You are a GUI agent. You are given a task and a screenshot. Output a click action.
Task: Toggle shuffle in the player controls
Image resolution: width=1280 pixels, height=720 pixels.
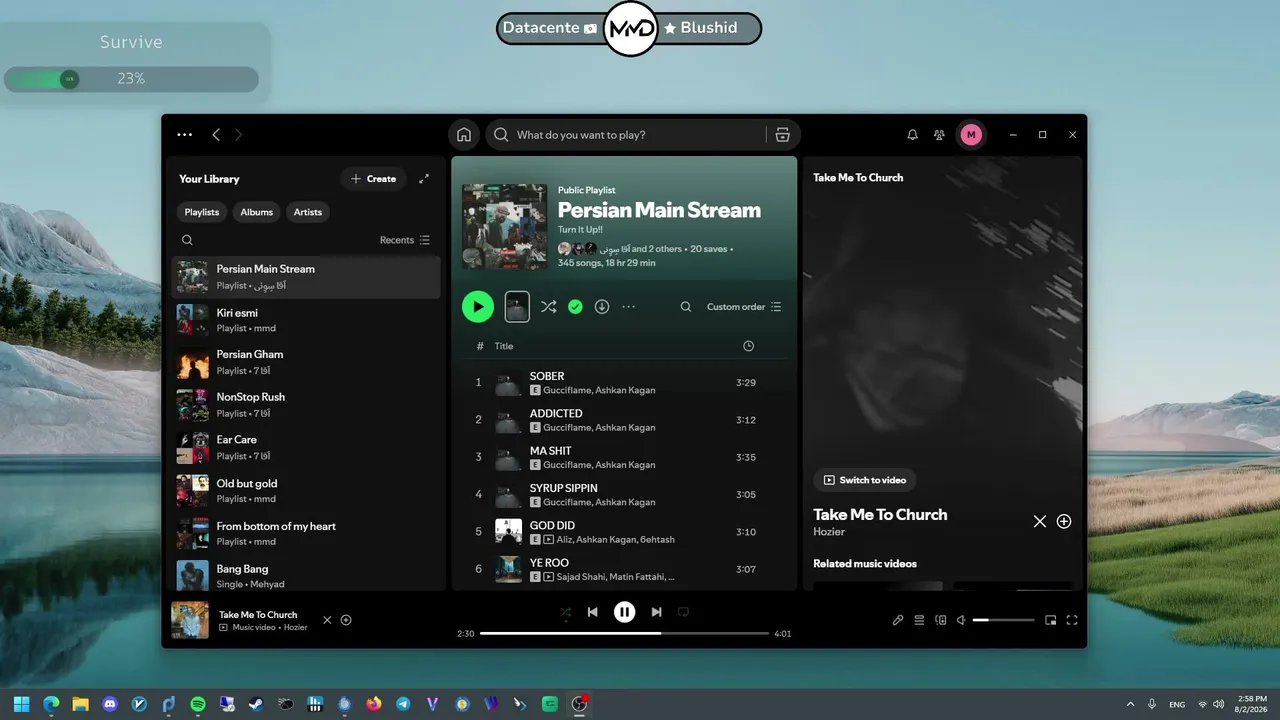pos(566,612)
